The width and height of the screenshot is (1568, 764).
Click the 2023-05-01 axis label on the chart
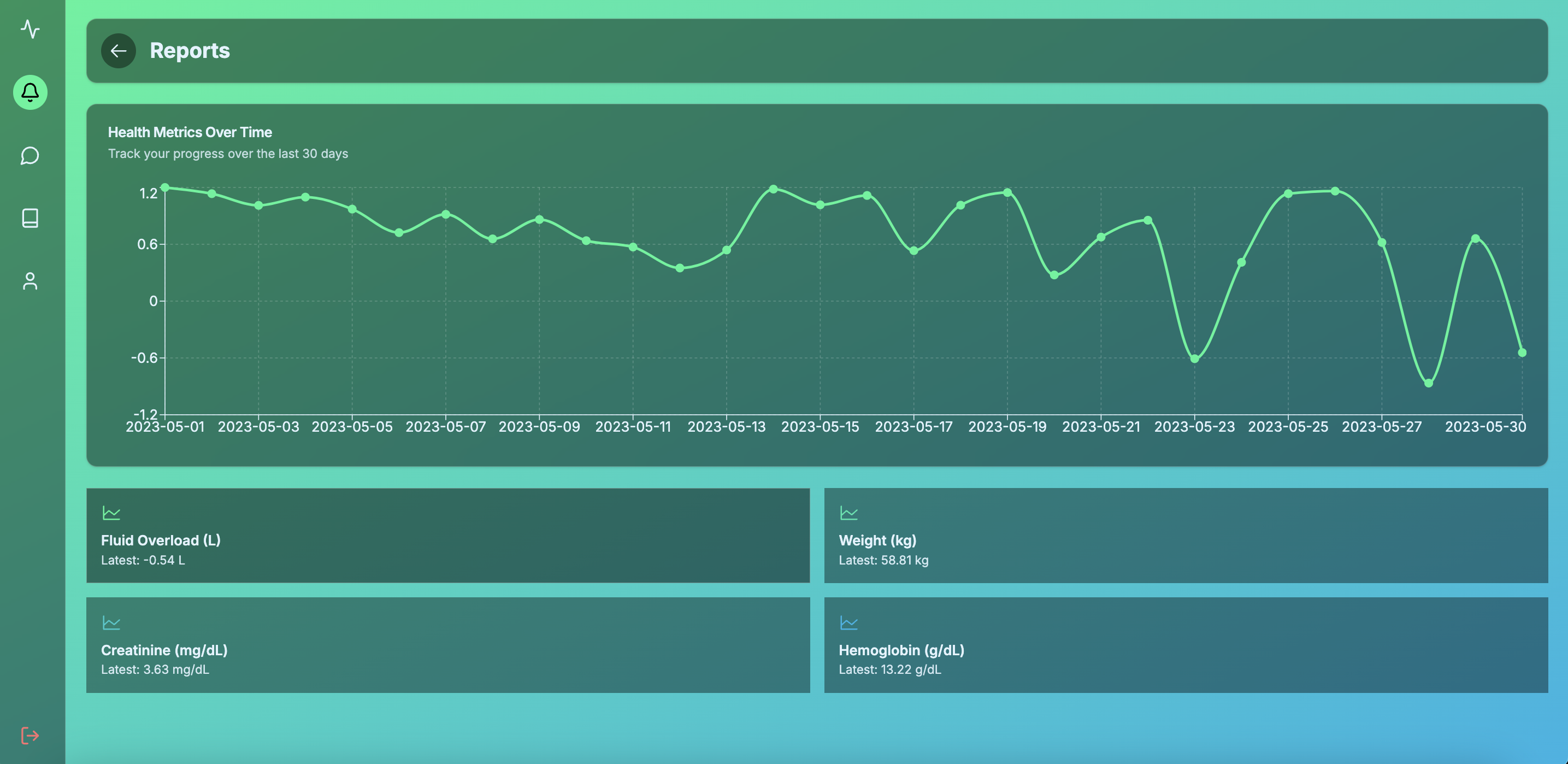[166, 426]
